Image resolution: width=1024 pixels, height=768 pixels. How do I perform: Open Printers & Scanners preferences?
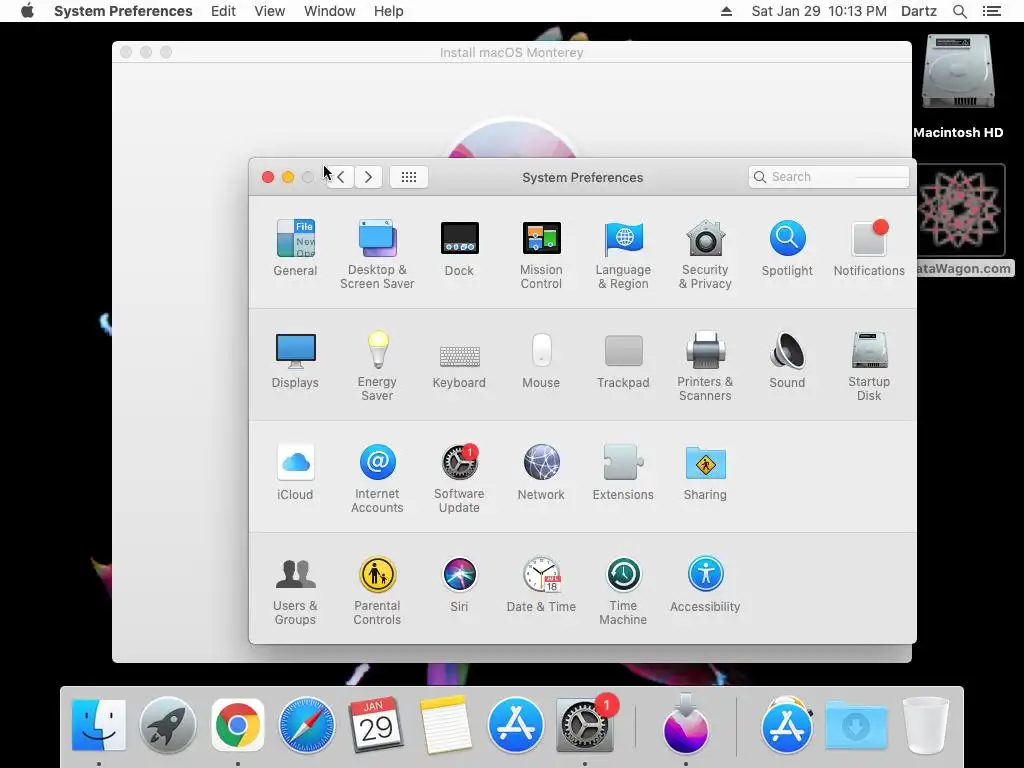pos(705,366)
